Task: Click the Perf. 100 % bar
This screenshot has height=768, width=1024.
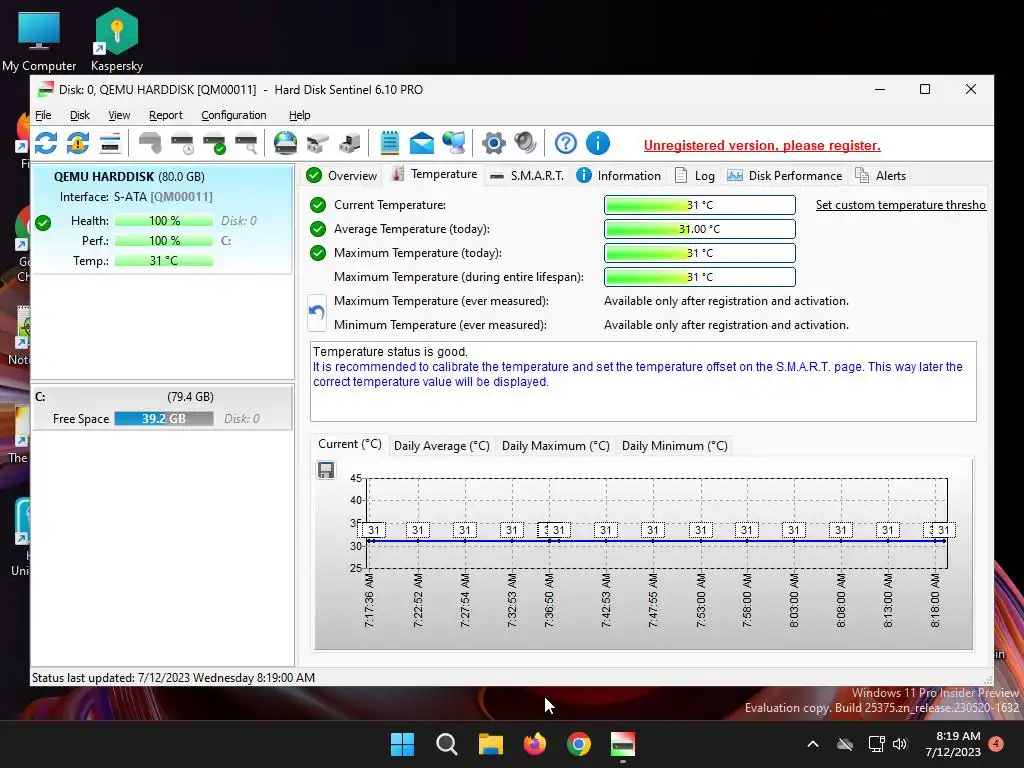Action: pos(164,241)
